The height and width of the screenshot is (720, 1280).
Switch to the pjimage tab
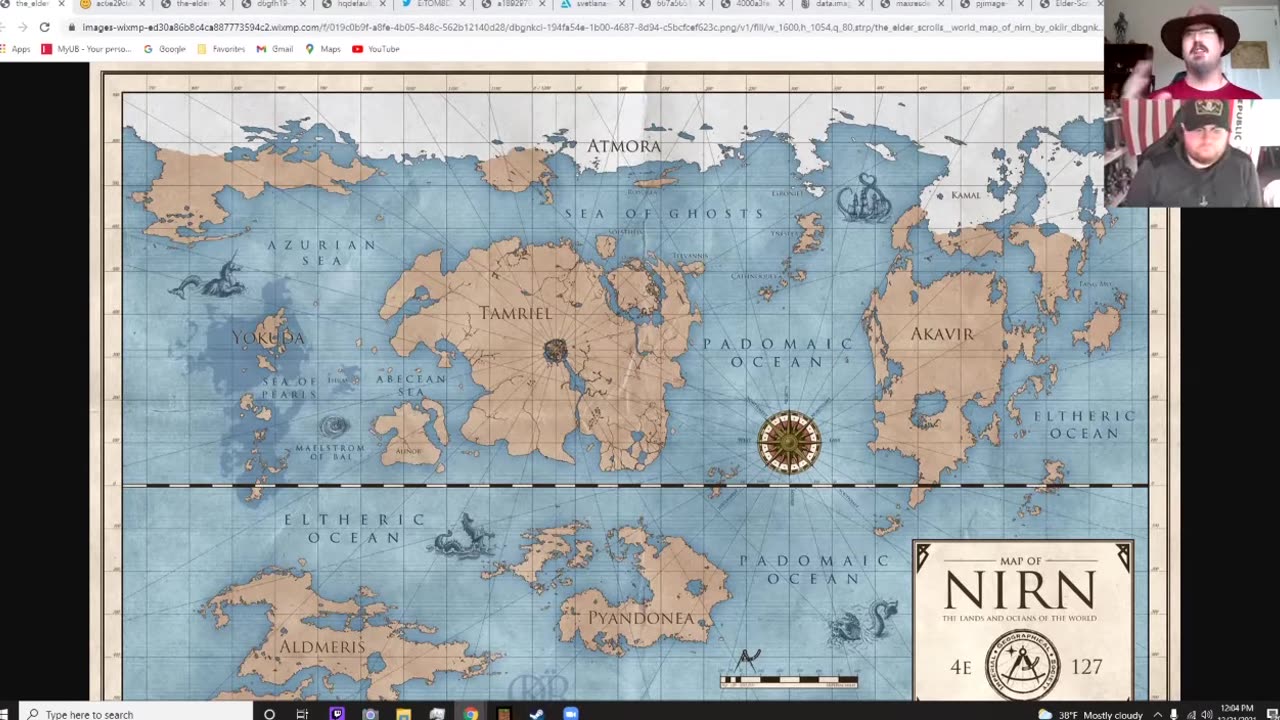(990, 5)
